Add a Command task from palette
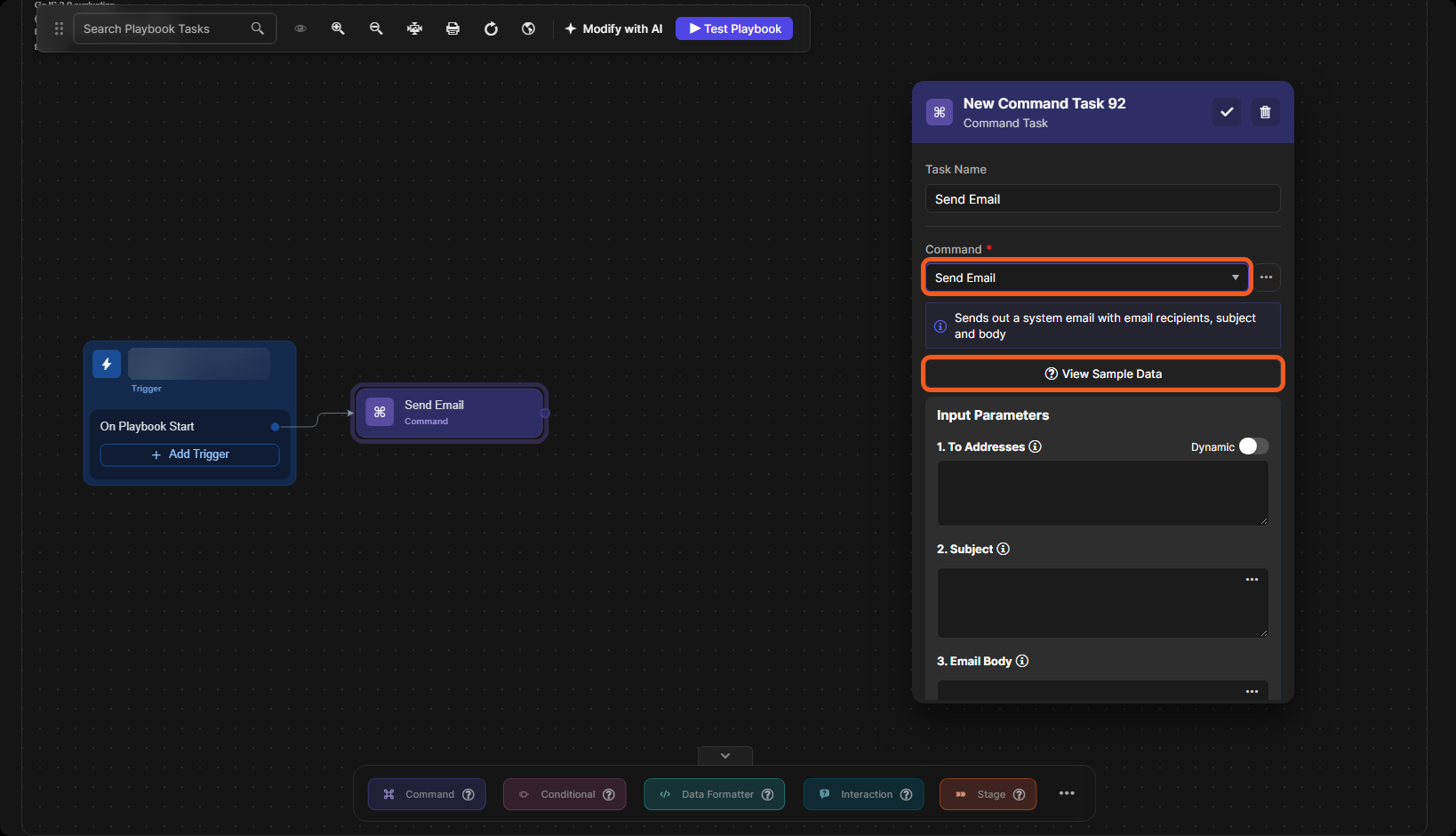Screen dimensions: 1456x836 427,794
